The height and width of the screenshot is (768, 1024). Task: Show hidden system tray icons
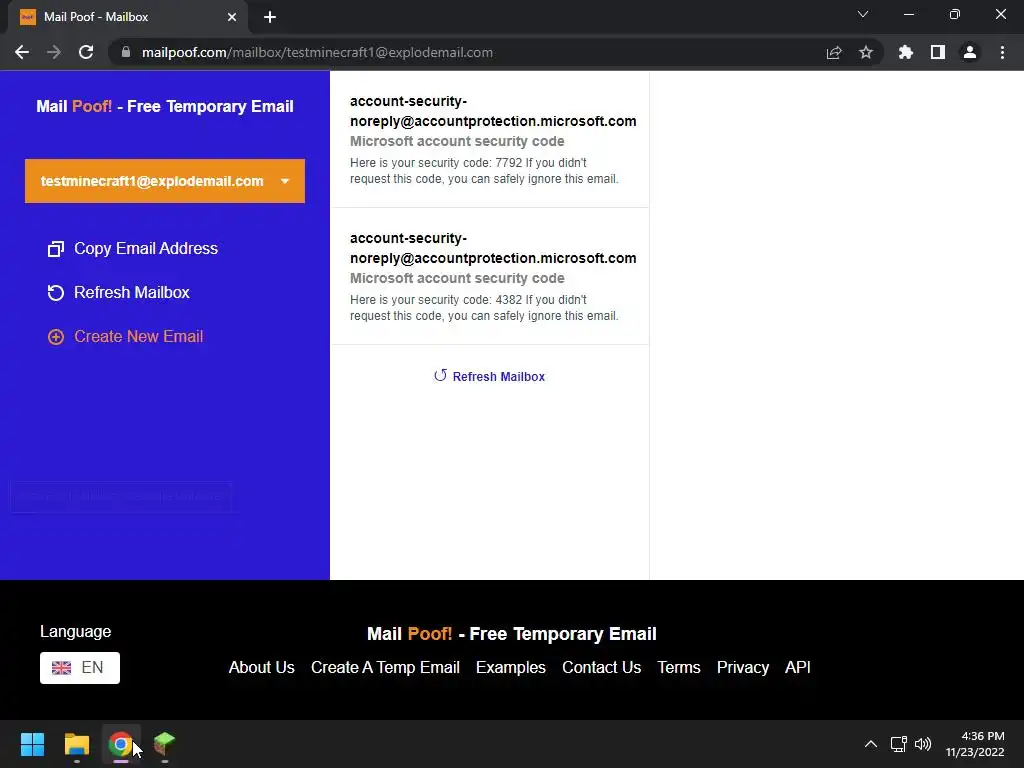tap(871, 744)
